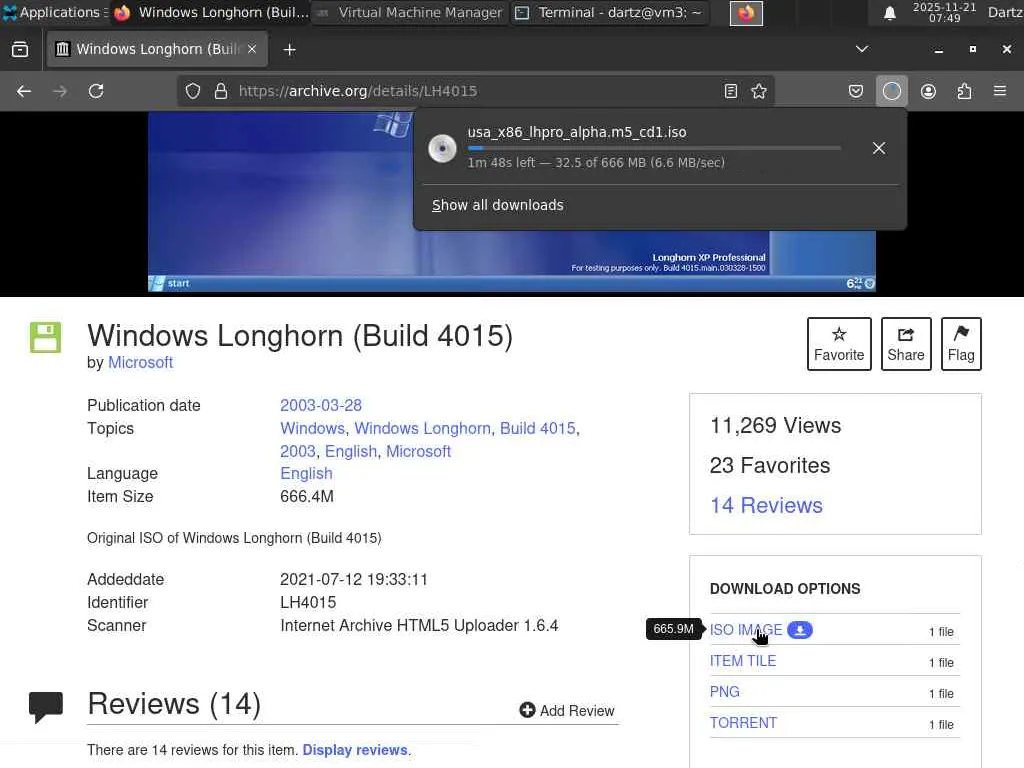
Task: Click the tracking protection shield icon
Action: (193, 91)
